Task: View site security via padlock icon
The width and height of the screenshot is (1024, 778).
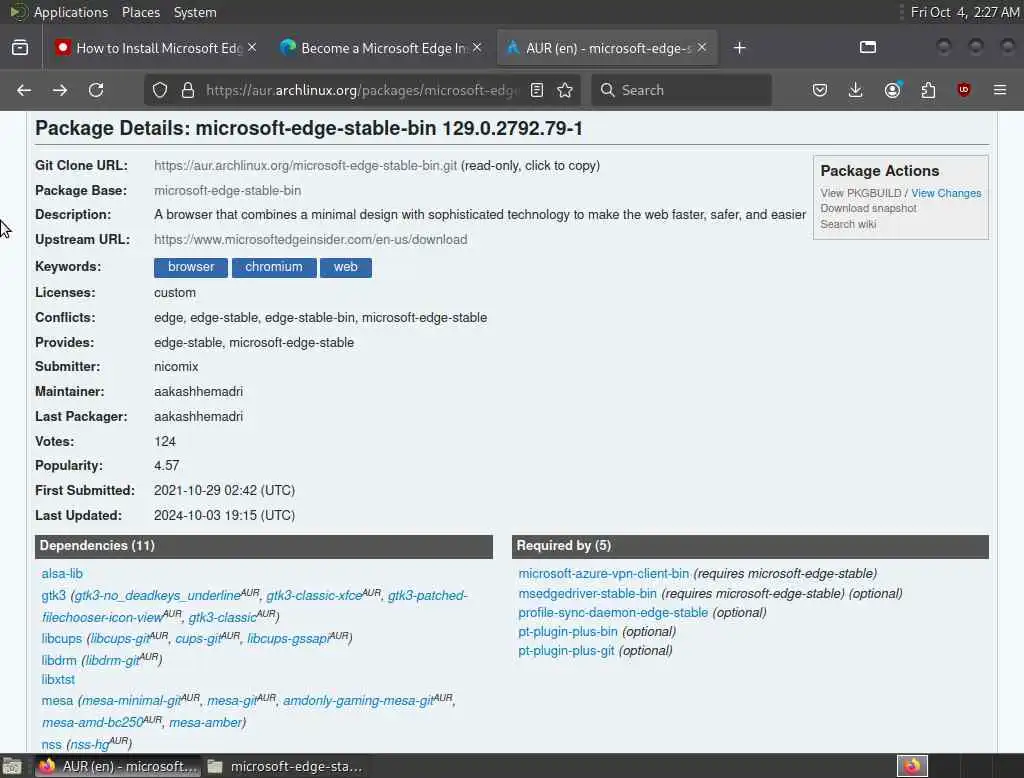Action: tap(188, 90)
